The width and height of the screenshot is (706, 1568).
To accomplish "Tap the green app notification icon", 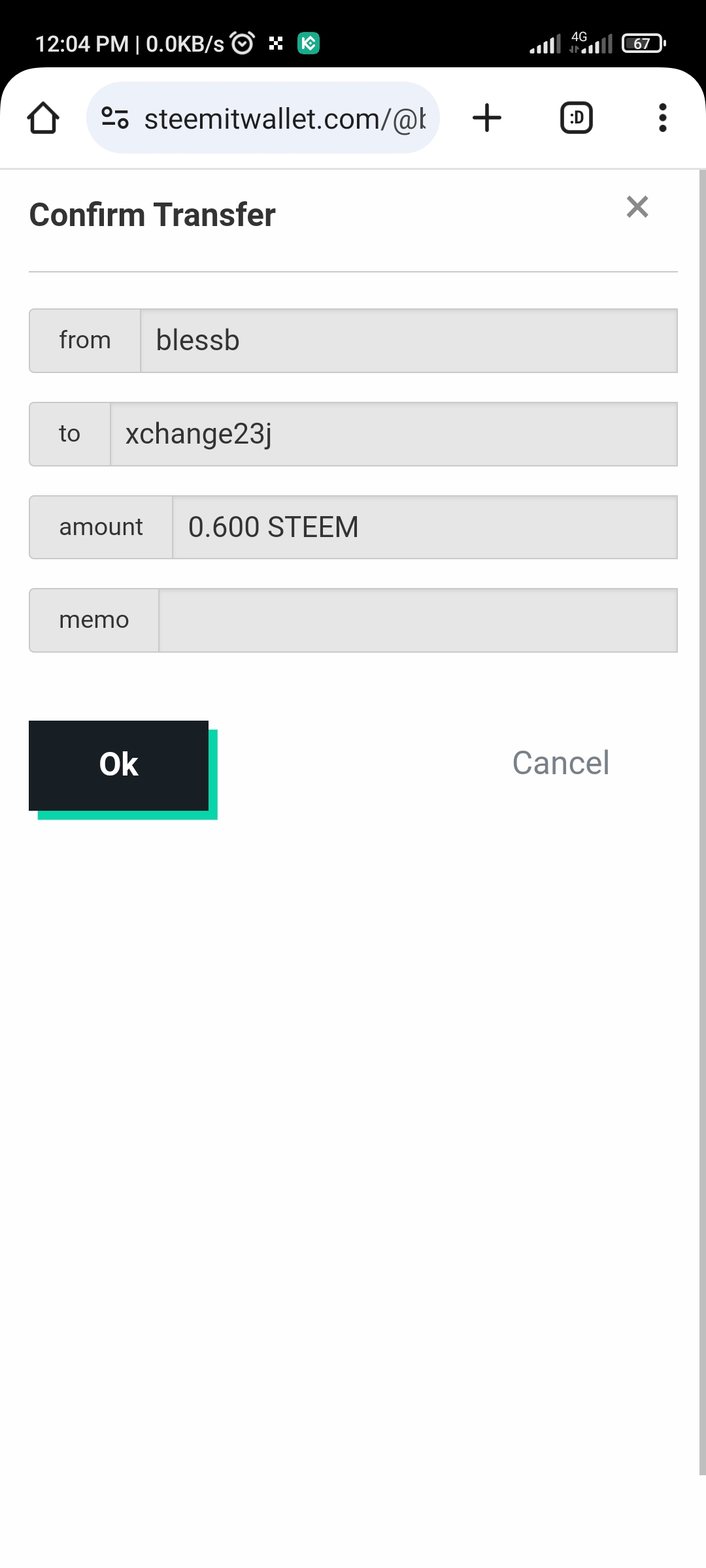I will pos(309,44).
